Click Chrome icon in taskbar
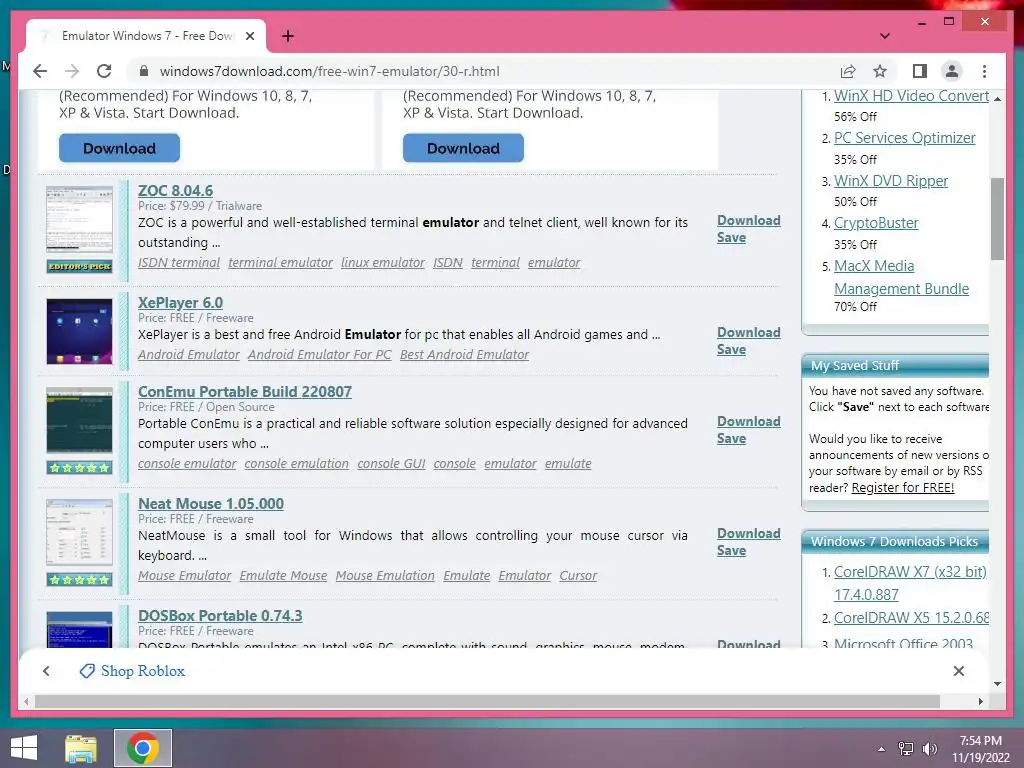This screenshot has height=768, width=1024. (x=143, y=748)
